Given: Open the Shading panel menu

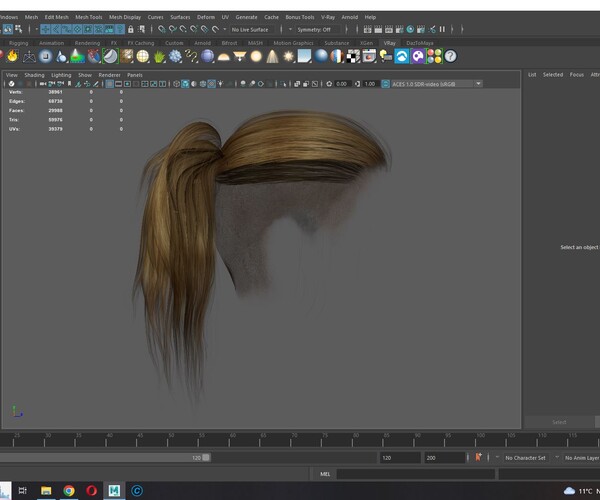Looking at the screenshot, I should (34, 75).
